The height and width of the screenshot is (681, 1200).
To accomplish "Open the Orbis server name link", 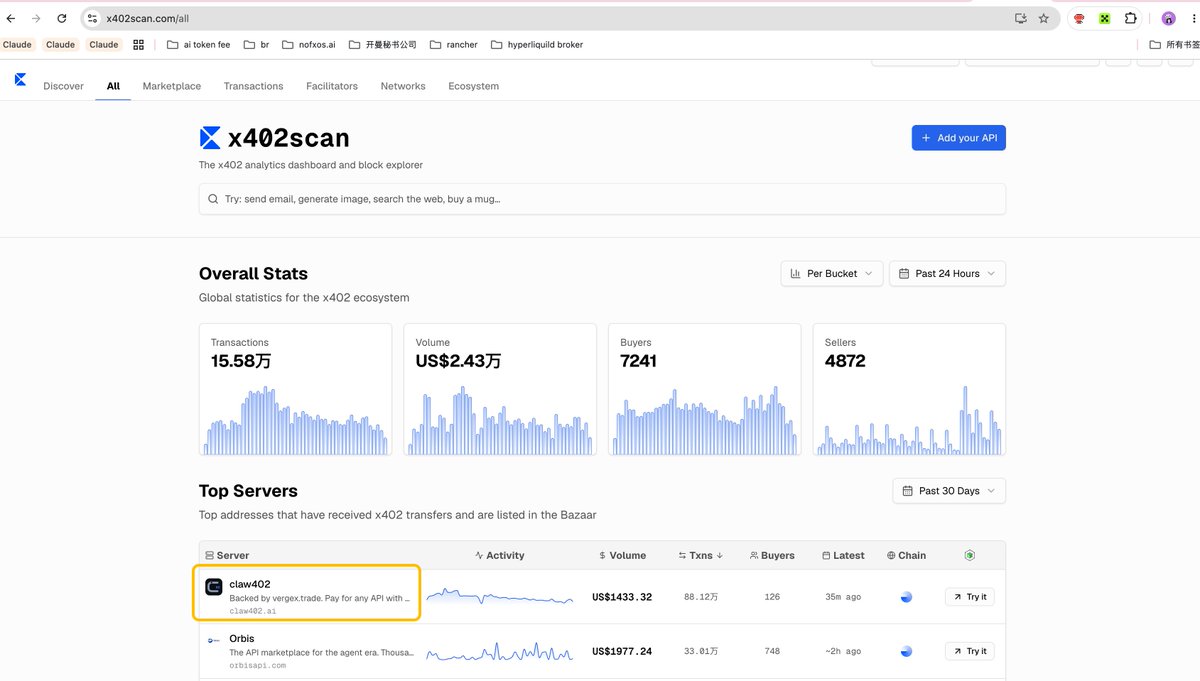I will 242,638.
